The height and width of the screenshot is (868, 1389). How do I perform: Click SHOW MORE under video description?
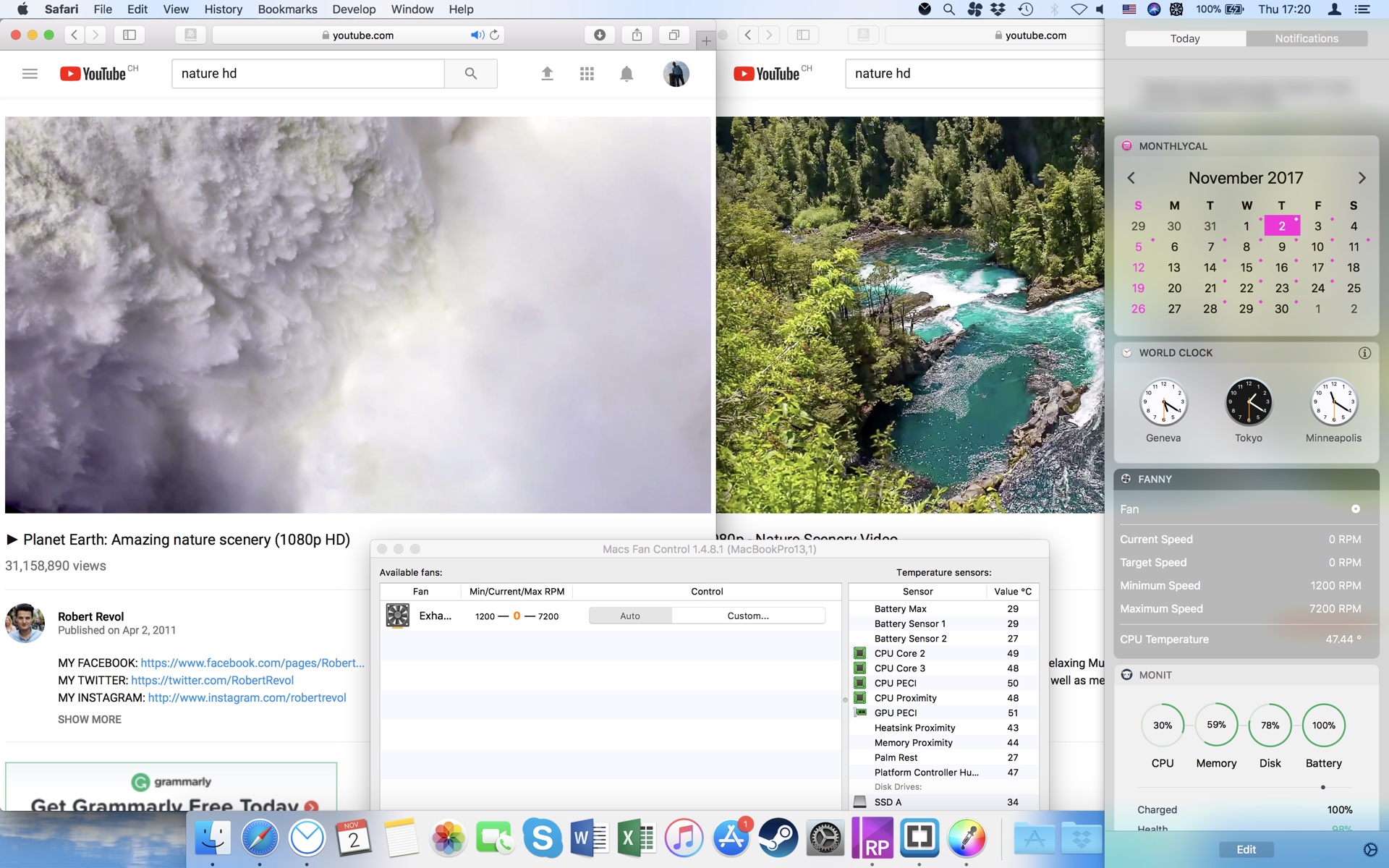[90, 719]
